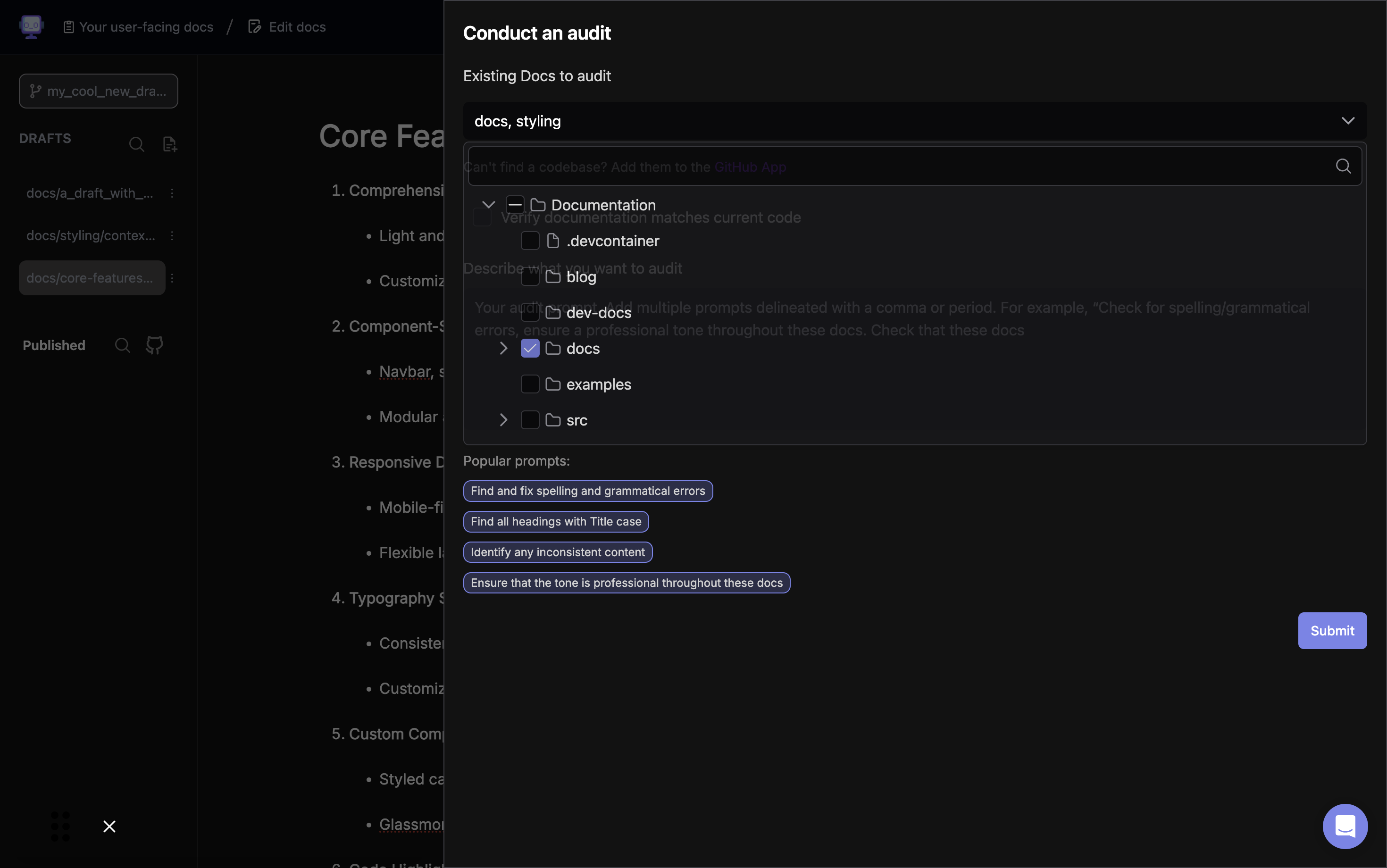Select Find all headings with Title case prompt

pyautogui.click(x=555, y=521)
